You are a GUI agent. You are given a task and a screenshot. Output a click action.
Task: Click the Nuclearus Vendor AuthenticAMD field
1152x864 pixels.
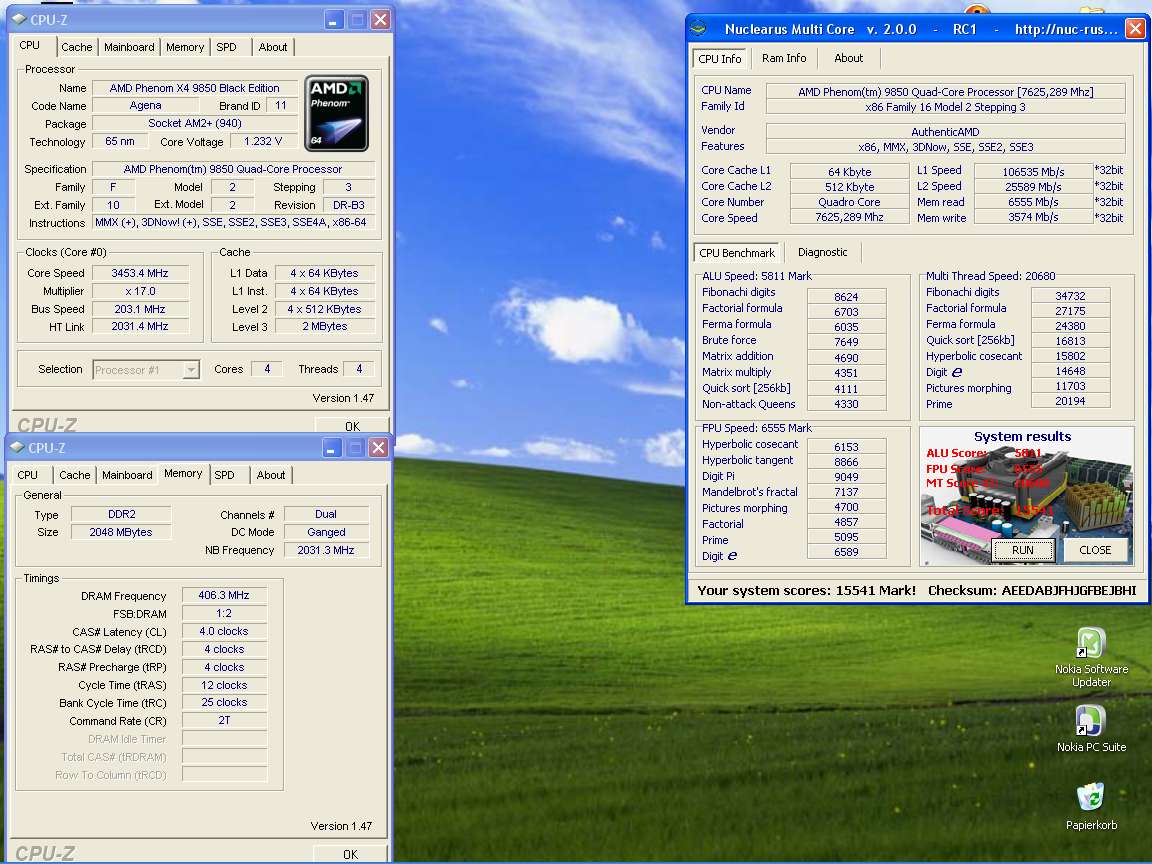946,132
